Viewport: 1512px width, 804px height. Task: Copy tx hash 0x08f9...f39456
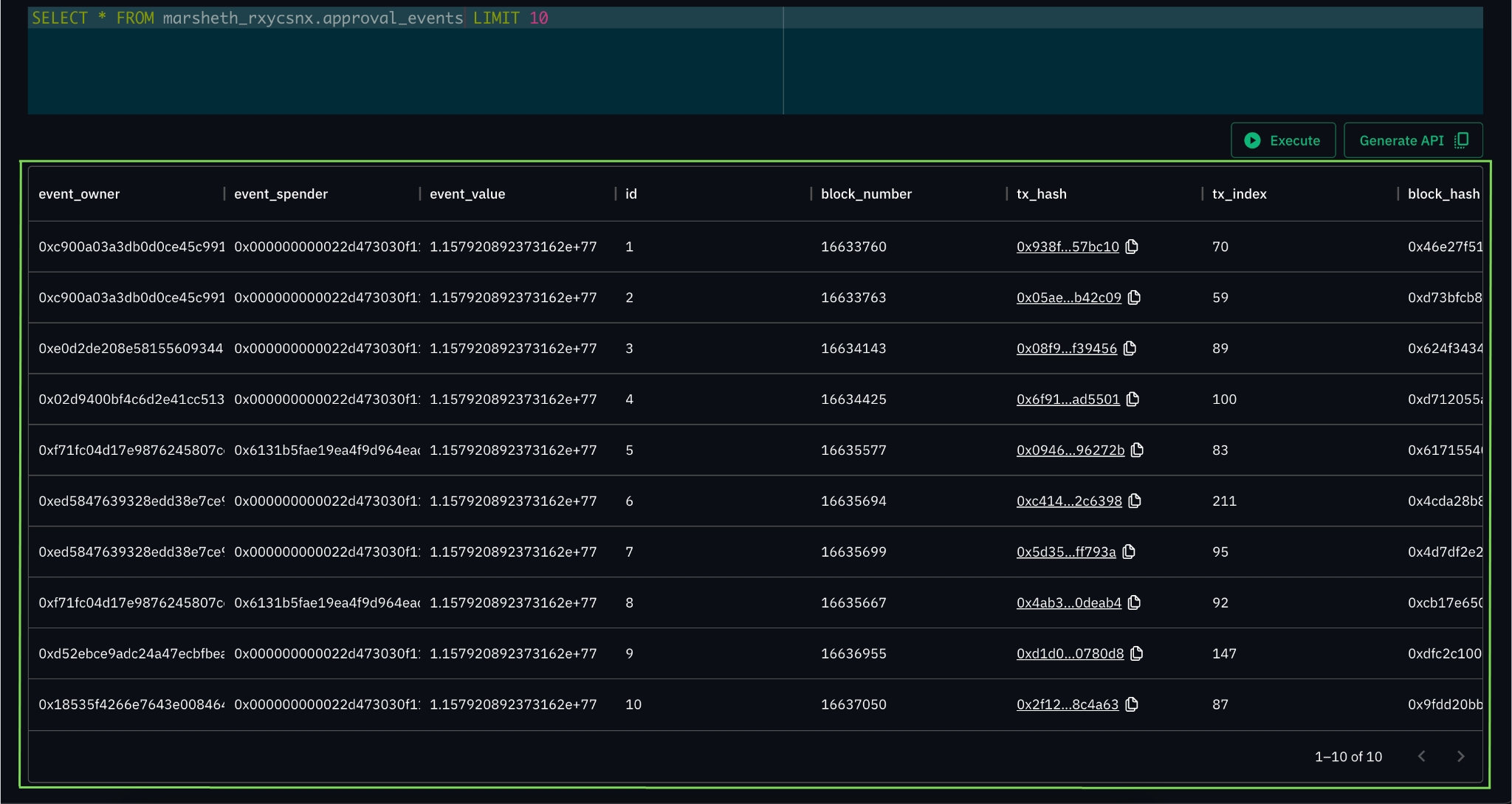(x=1130, y=348)
